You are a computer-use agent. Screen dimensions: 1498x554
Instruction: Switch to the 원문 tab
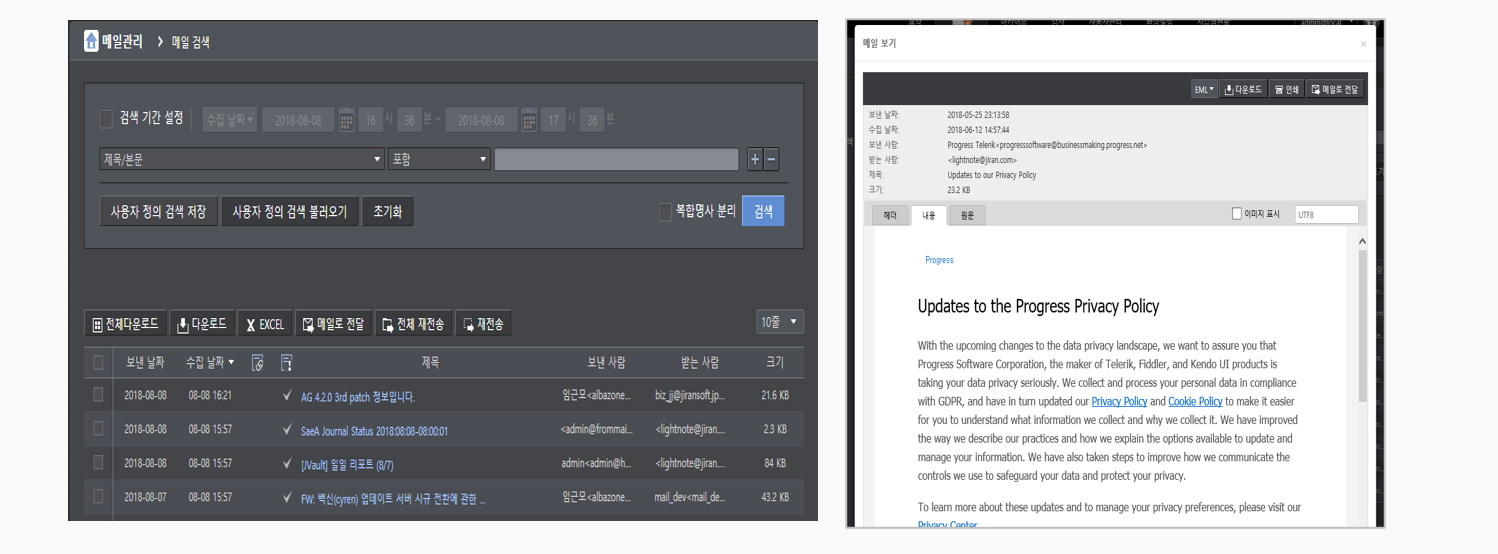click(967, 215)
